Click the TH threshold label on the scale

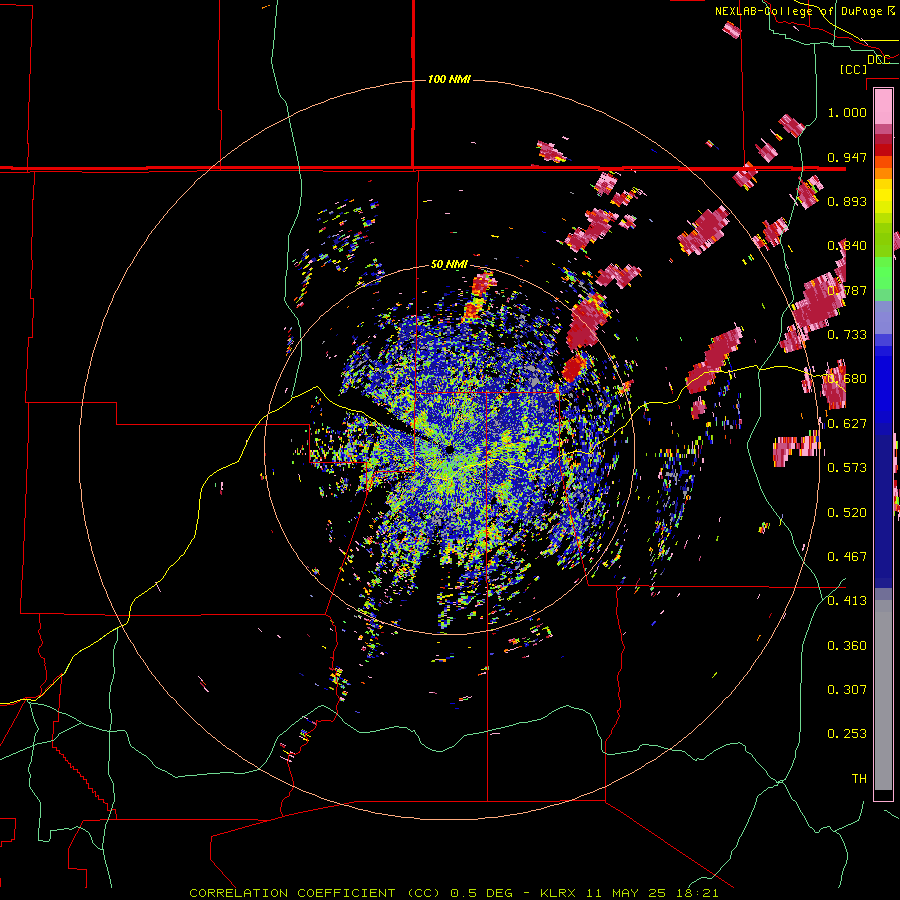pyautogui.click(x=859, y=779)
